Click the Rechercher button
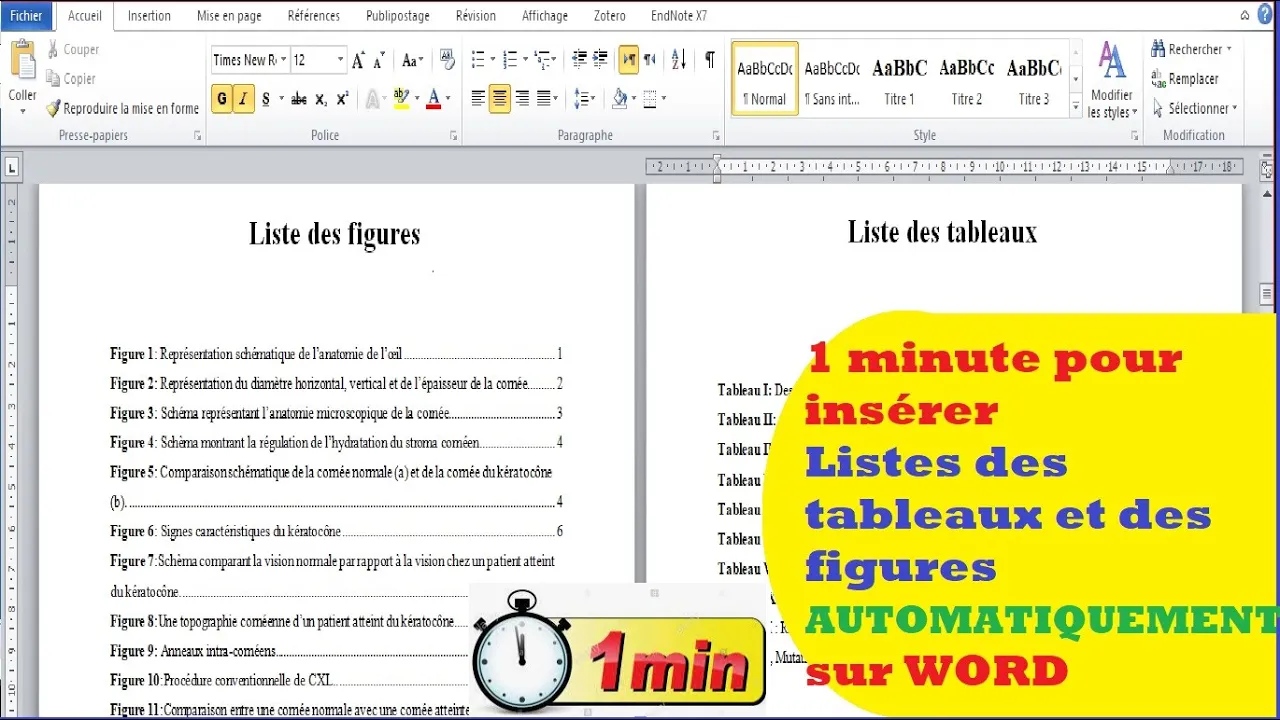The height and width of the screenshot is (720, 1280). [x=1191, y=49]
